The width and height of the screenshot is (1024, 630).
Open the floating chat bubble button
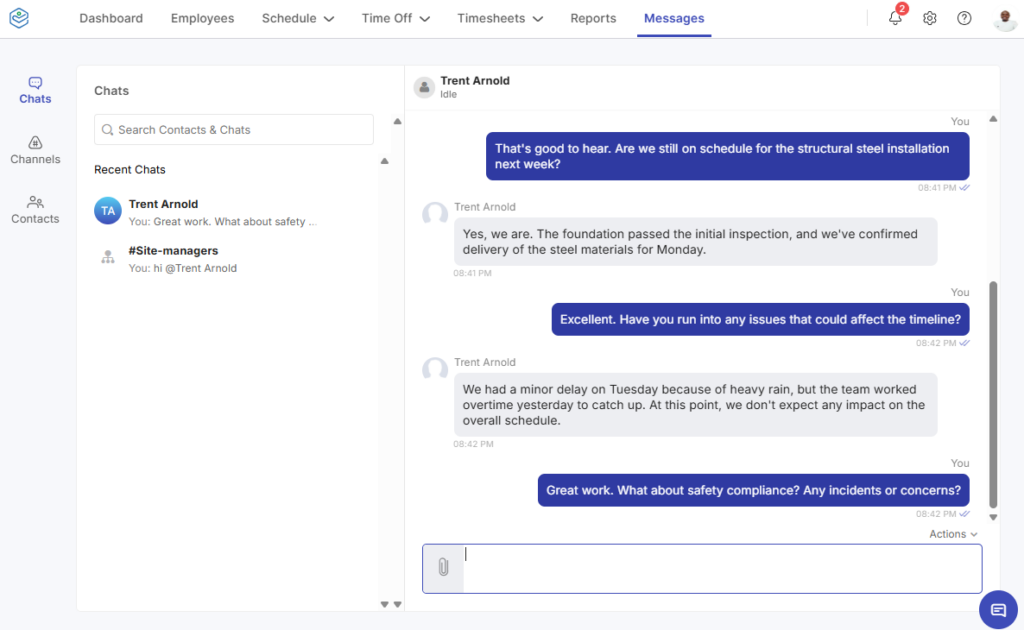point(998,610)
